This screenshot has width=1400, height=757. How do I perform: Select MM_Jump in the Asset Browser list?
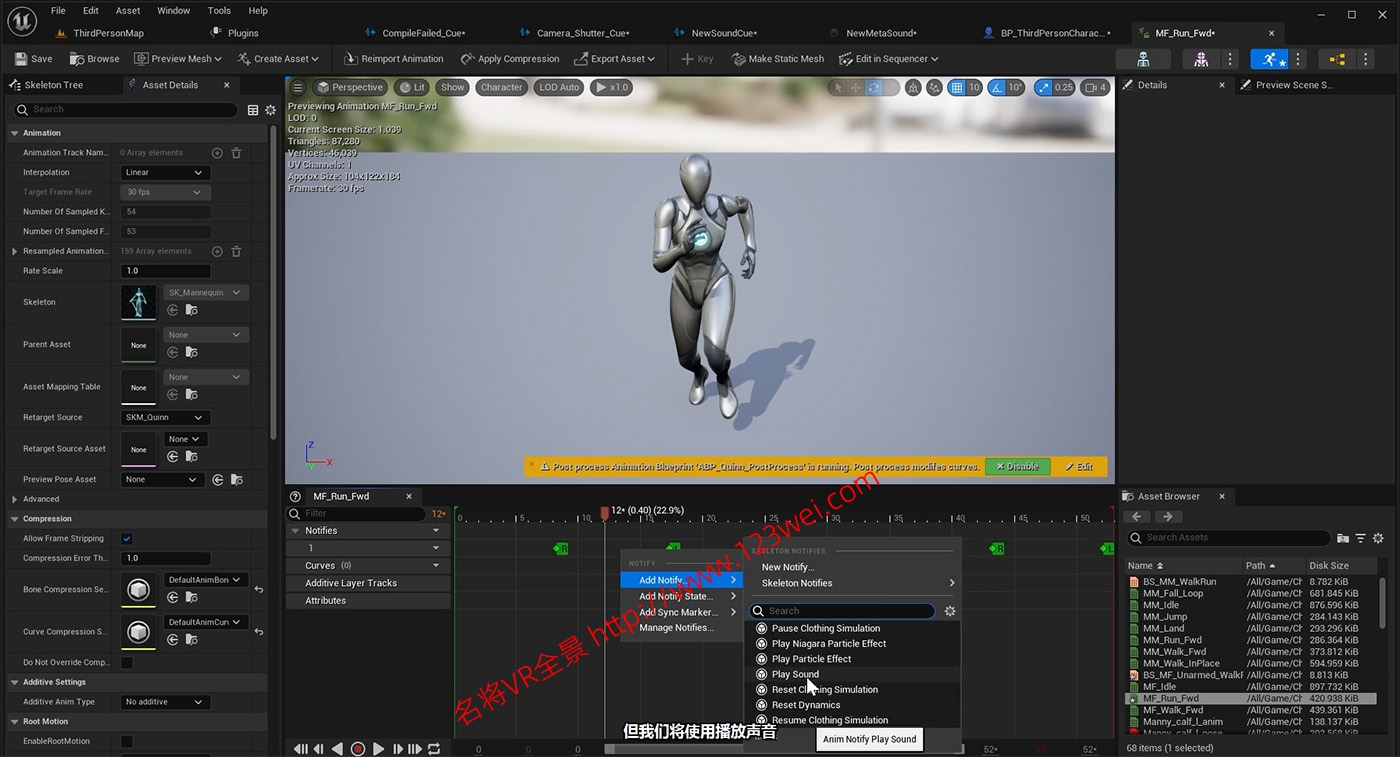[x=1164, y=617]
